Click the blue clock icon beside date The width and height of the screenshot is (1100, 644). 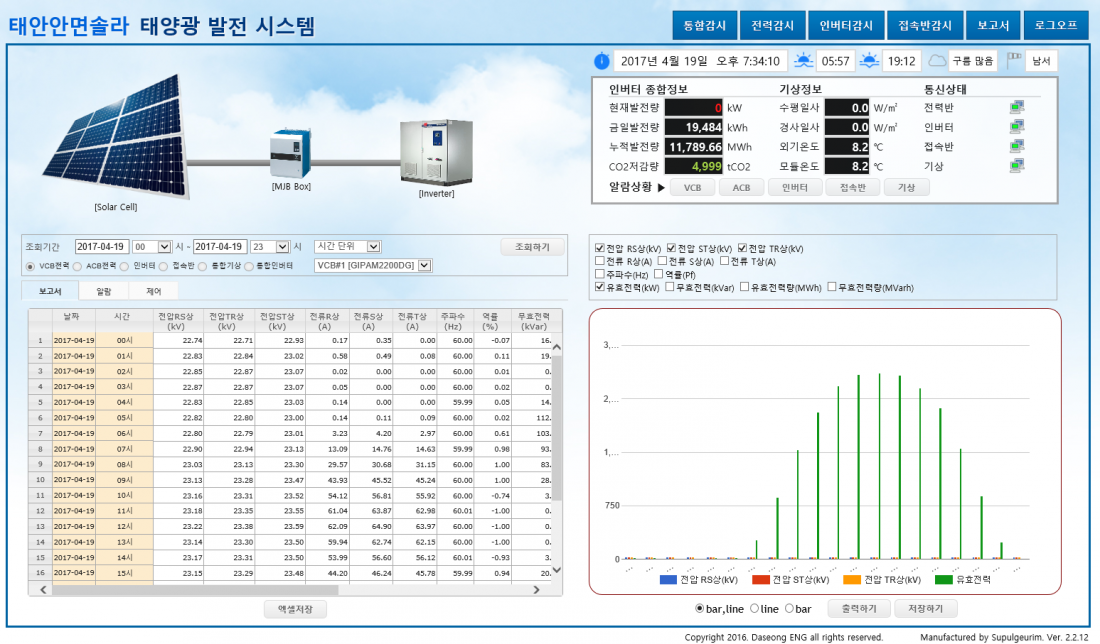[601, 61]
